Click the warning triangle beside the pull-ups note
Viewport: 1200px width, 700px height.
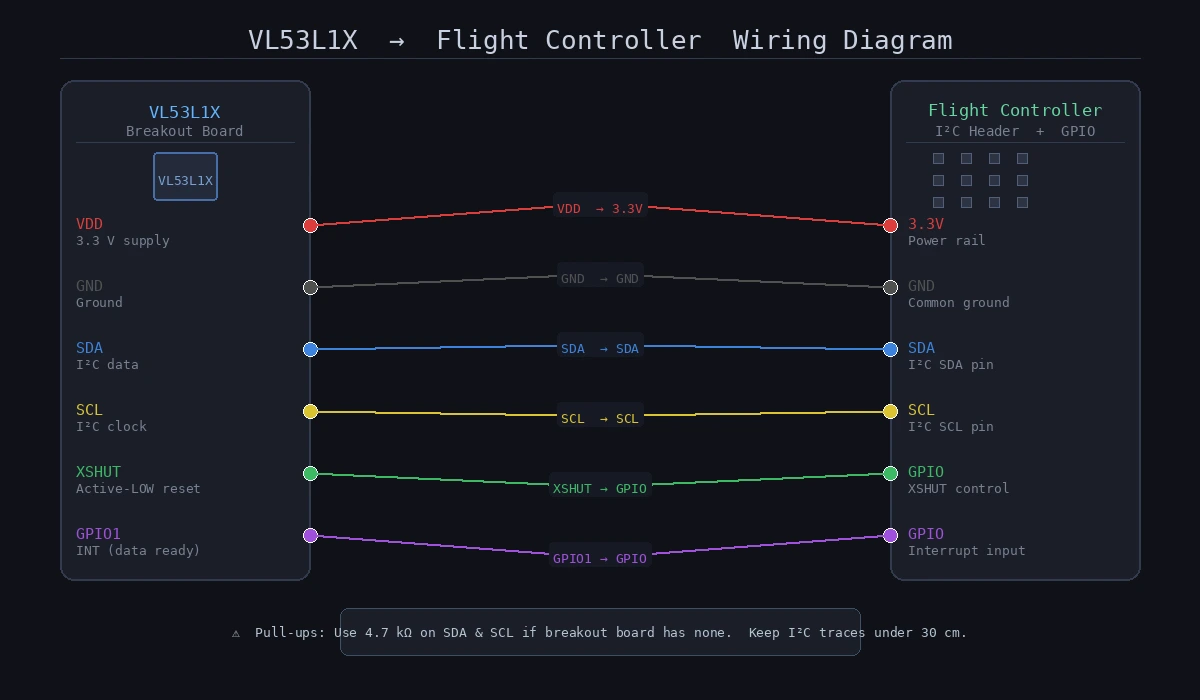pyautogui.click(x=236, y=632)
